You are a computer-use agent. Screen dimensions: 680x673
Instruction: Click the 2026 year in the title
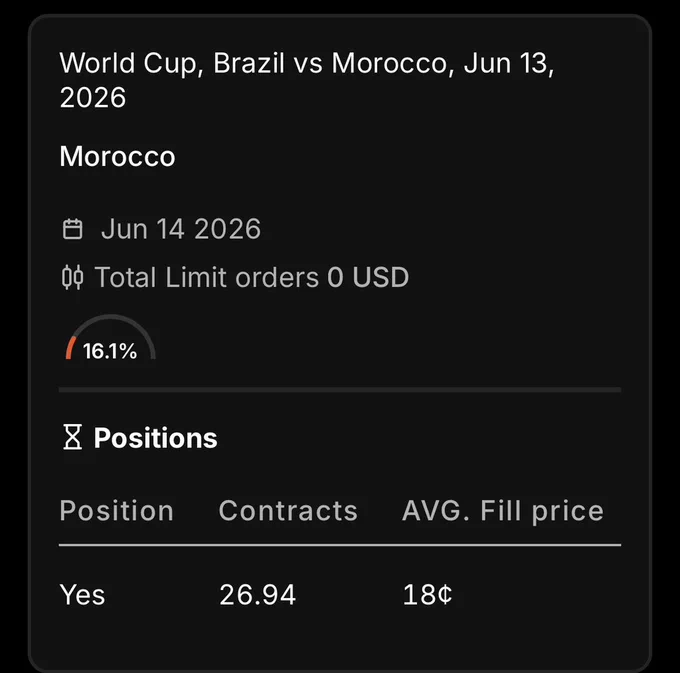[x=93, y=97]
